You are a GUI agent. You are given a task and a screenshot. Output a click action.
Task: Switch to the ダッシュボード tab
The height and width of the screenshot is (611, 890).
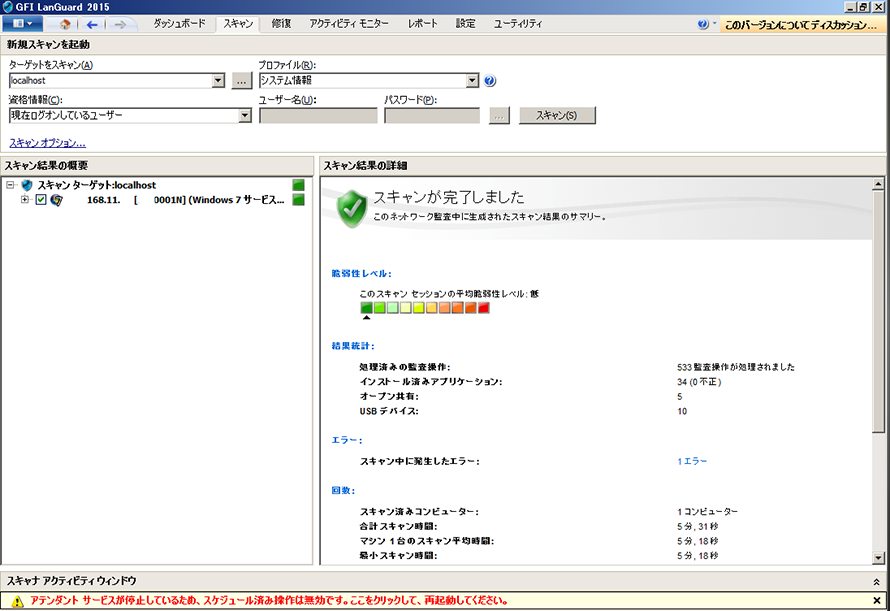[179, 24]
